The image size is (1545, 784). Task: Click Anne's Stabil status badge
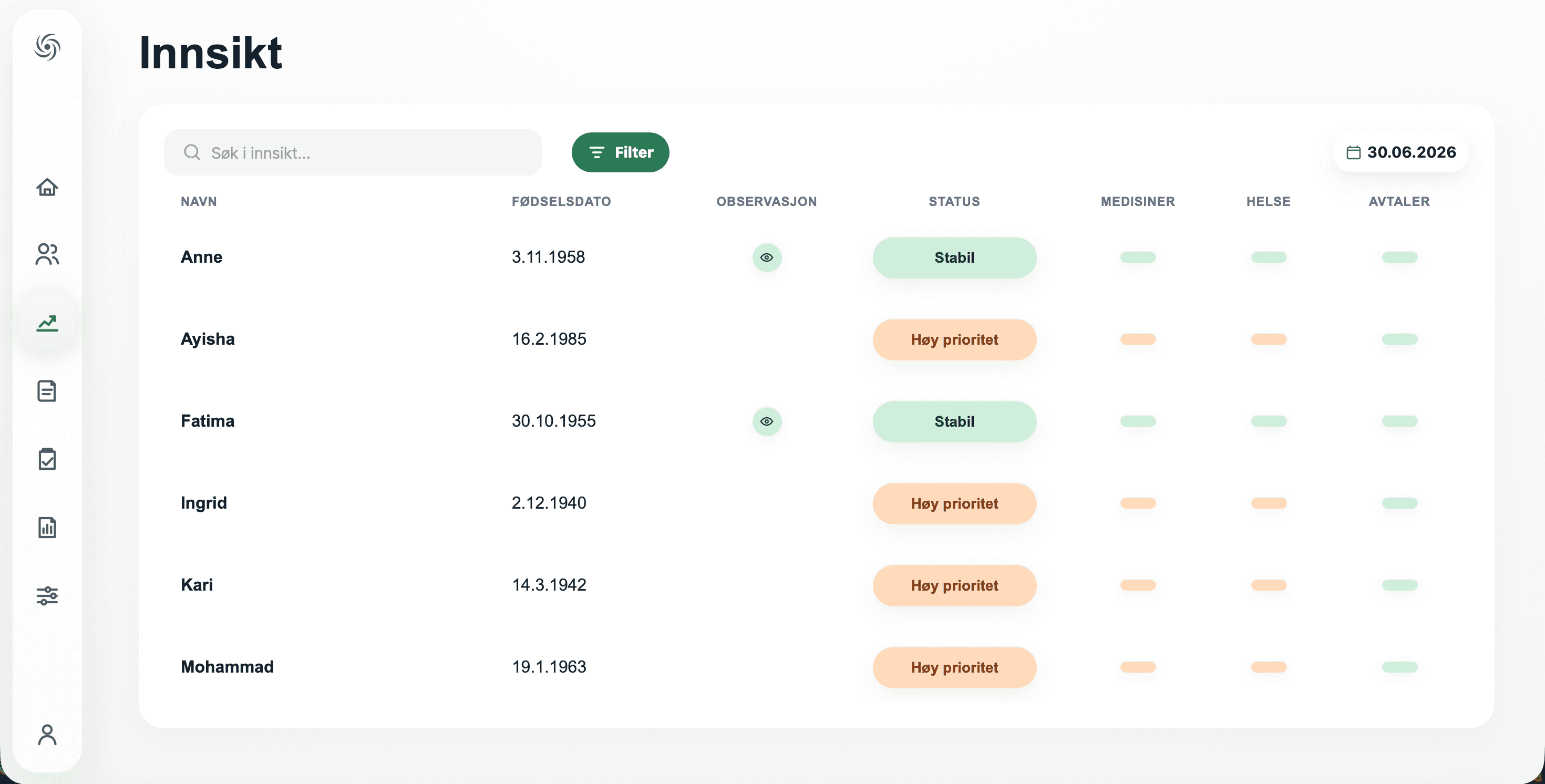[954, 257]
